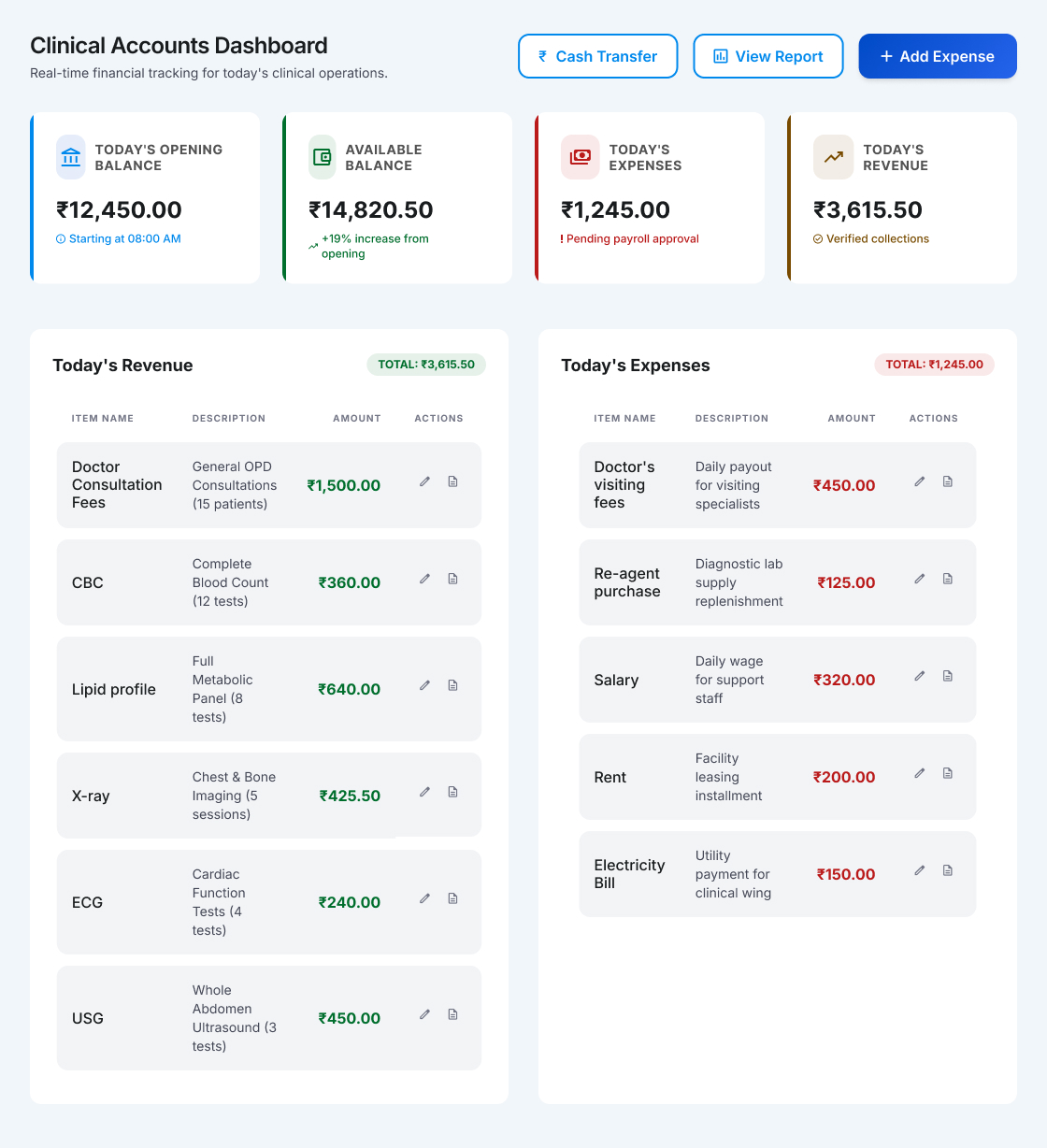This screenshot has height=1148, width=1047.
Task: Edit the Re-agent purchase expense
Action: click(x=920, y=579)
